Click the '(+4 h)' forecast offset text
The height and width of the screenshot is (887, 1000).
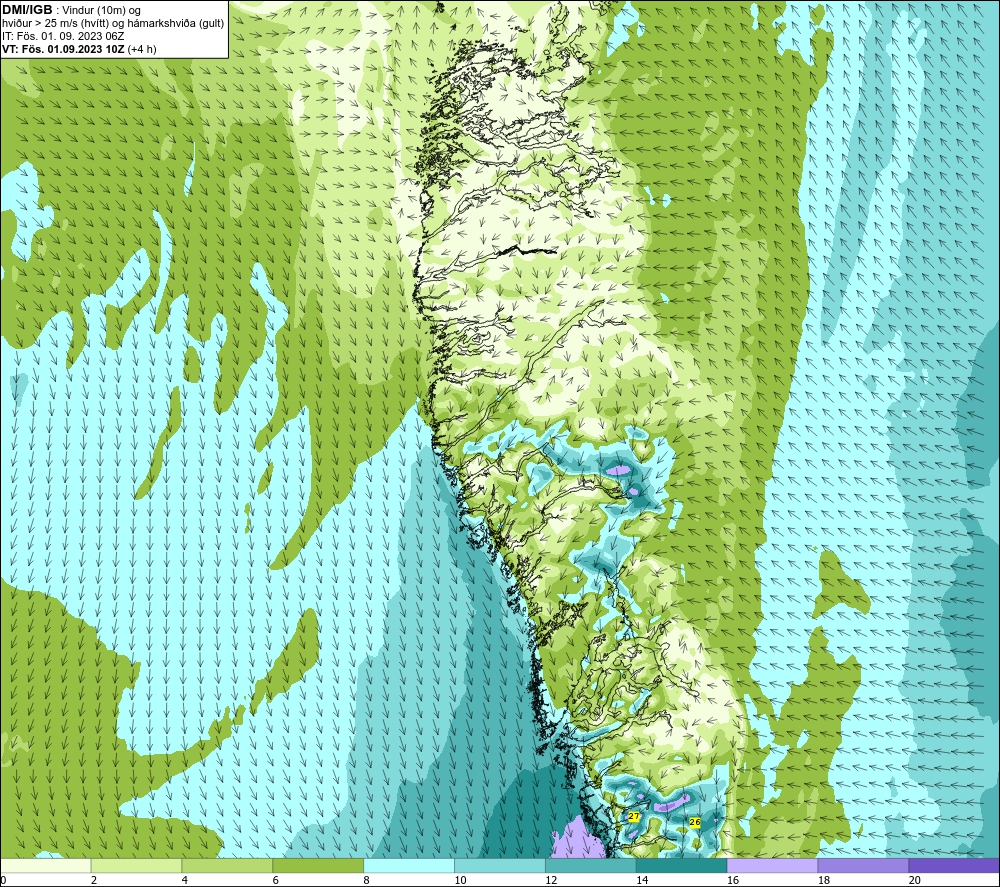click(142, 49)
